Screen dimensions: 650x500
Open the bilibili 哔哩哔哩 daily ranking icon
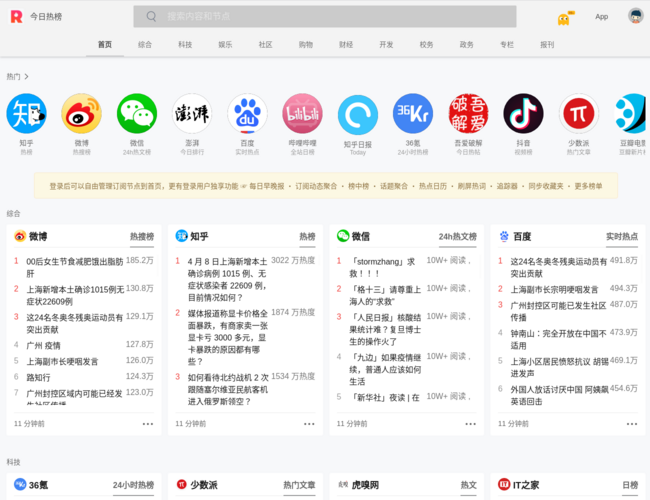pyautogui.click(x=303, y=114)
